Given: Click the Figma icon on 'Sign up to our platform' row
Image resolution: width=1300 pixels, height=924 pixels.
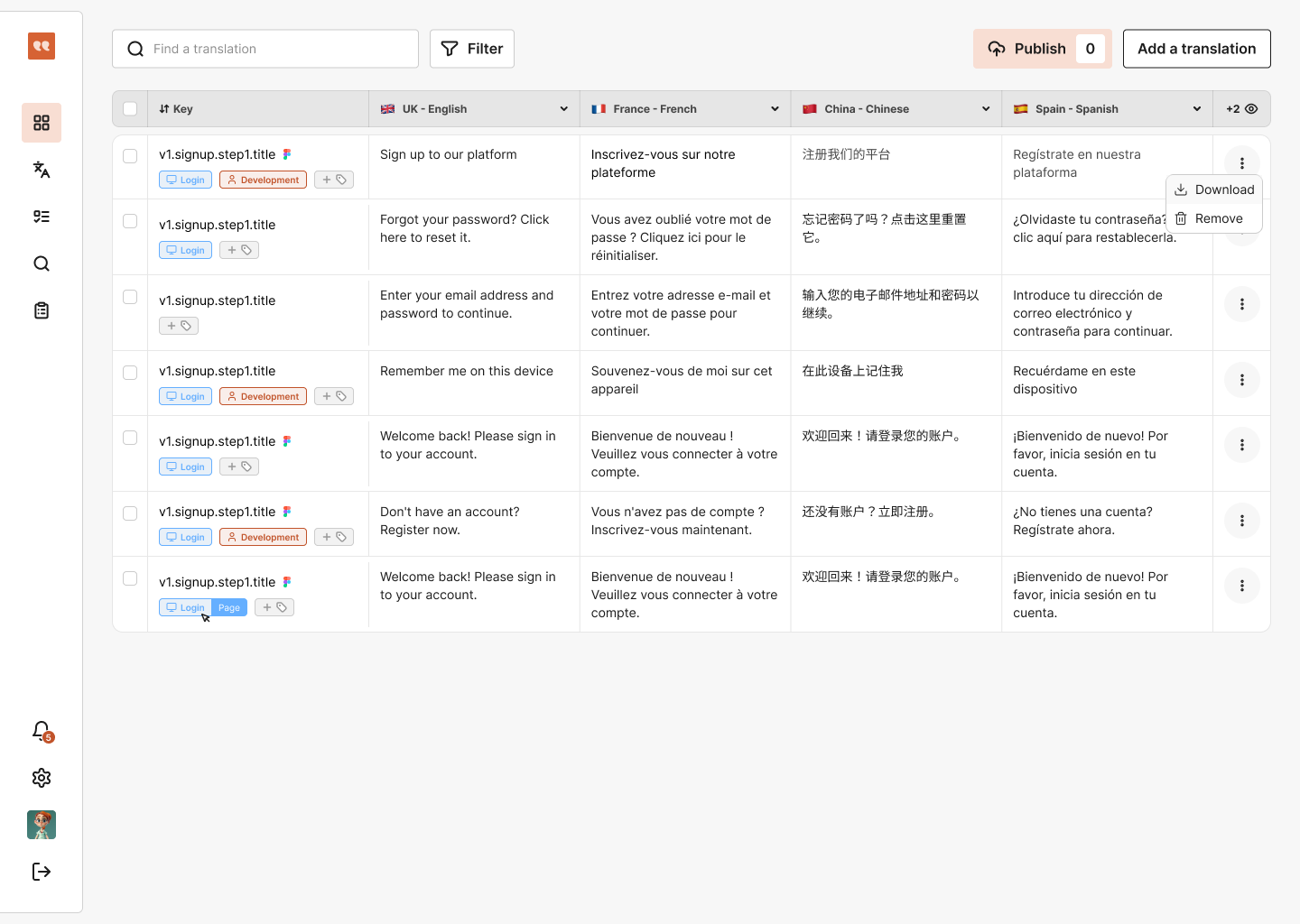Looking at the screenshot, I should [287, 154].
